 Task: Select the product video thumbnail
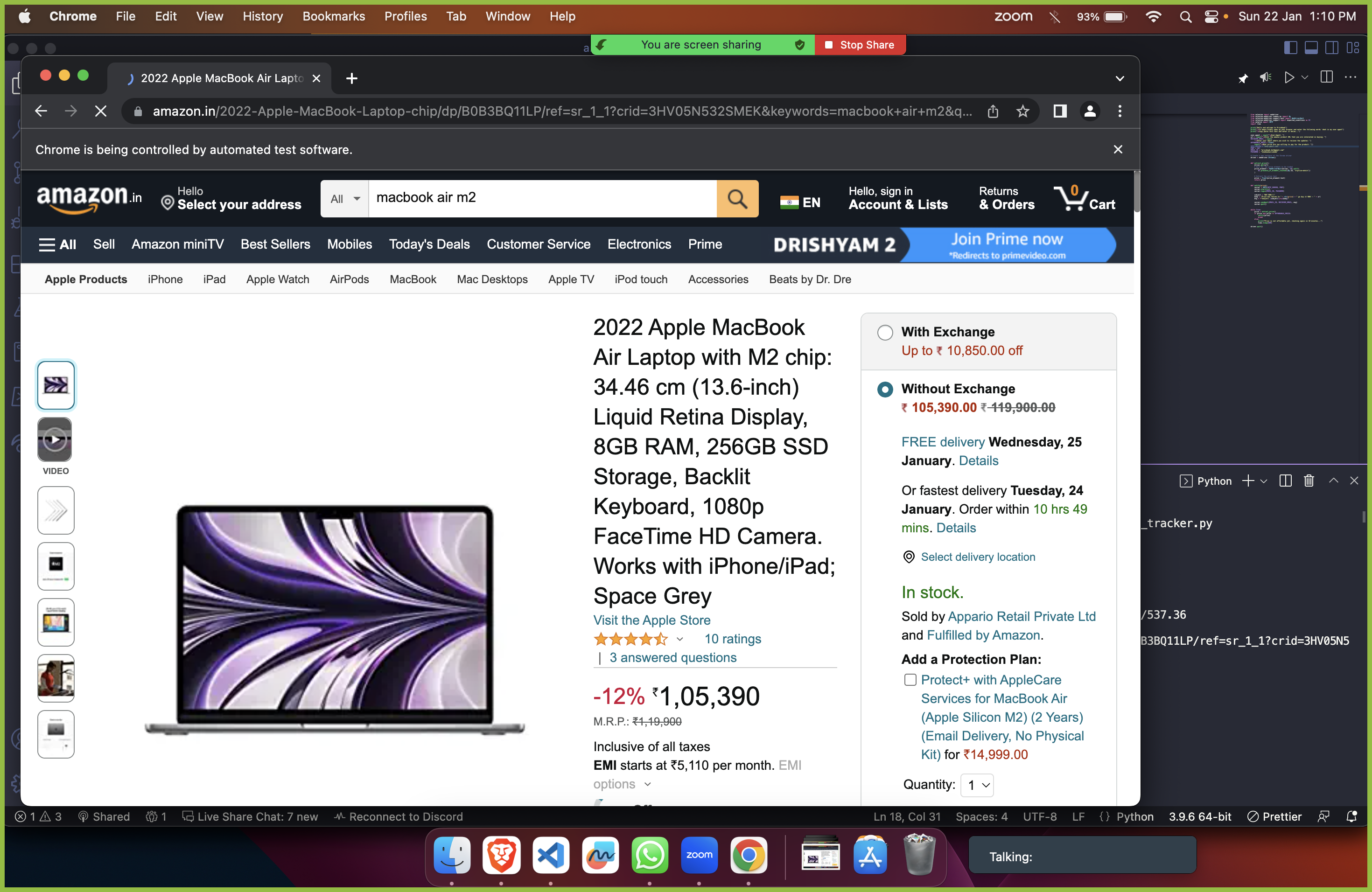coord(56,440)
